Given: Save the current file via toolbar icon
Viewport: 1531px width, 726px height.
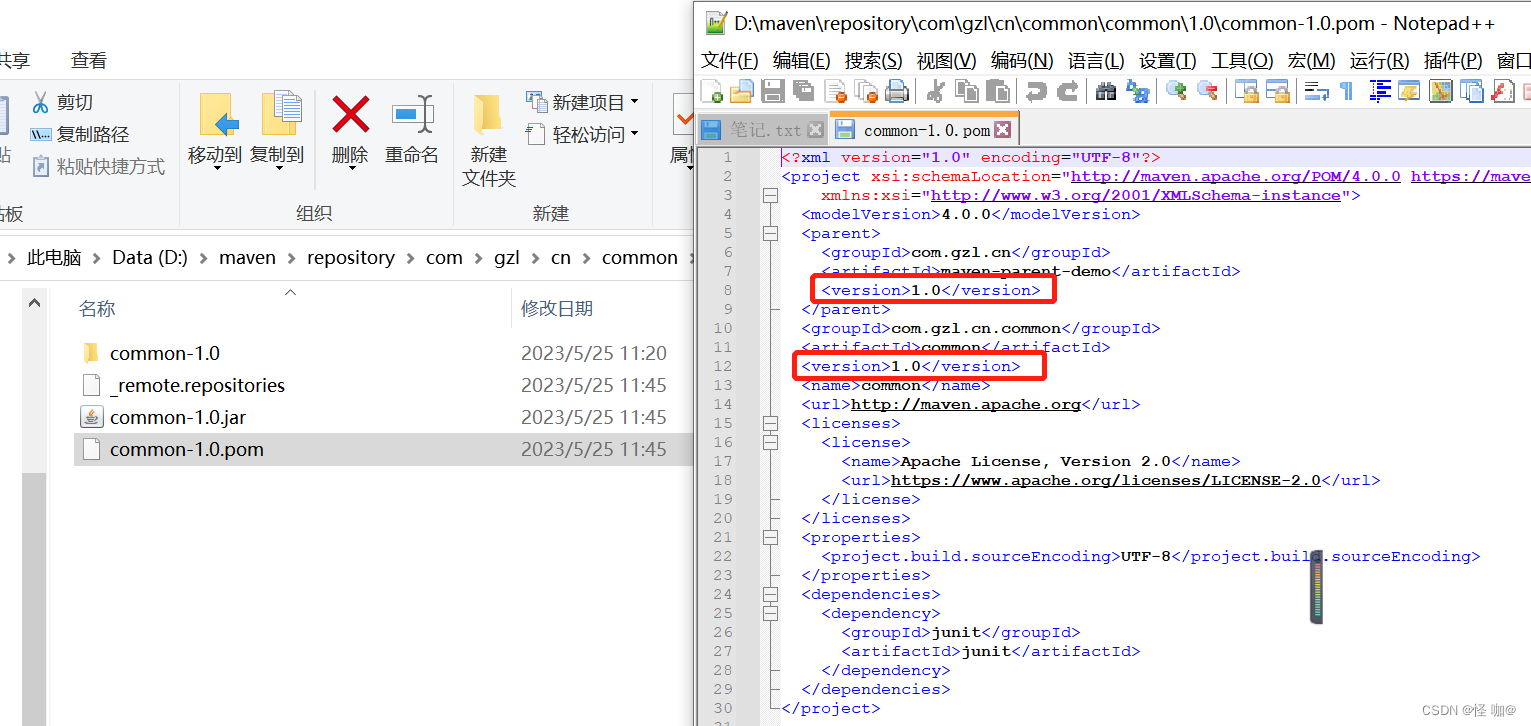Looking at the screenshot, I should coord(772,91).
